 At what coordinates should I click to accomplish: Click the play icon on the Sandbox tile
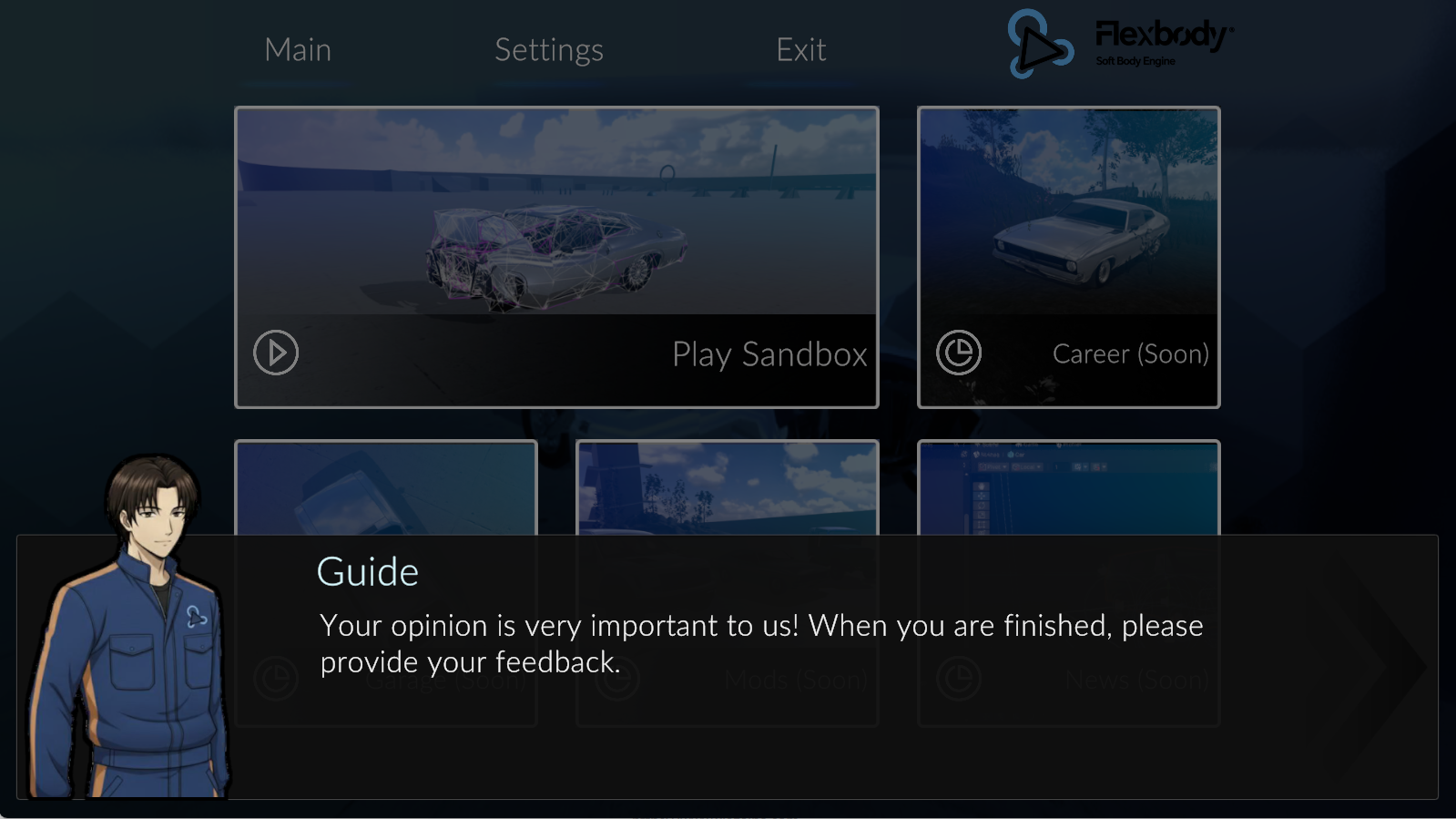[x=276, y=353]
